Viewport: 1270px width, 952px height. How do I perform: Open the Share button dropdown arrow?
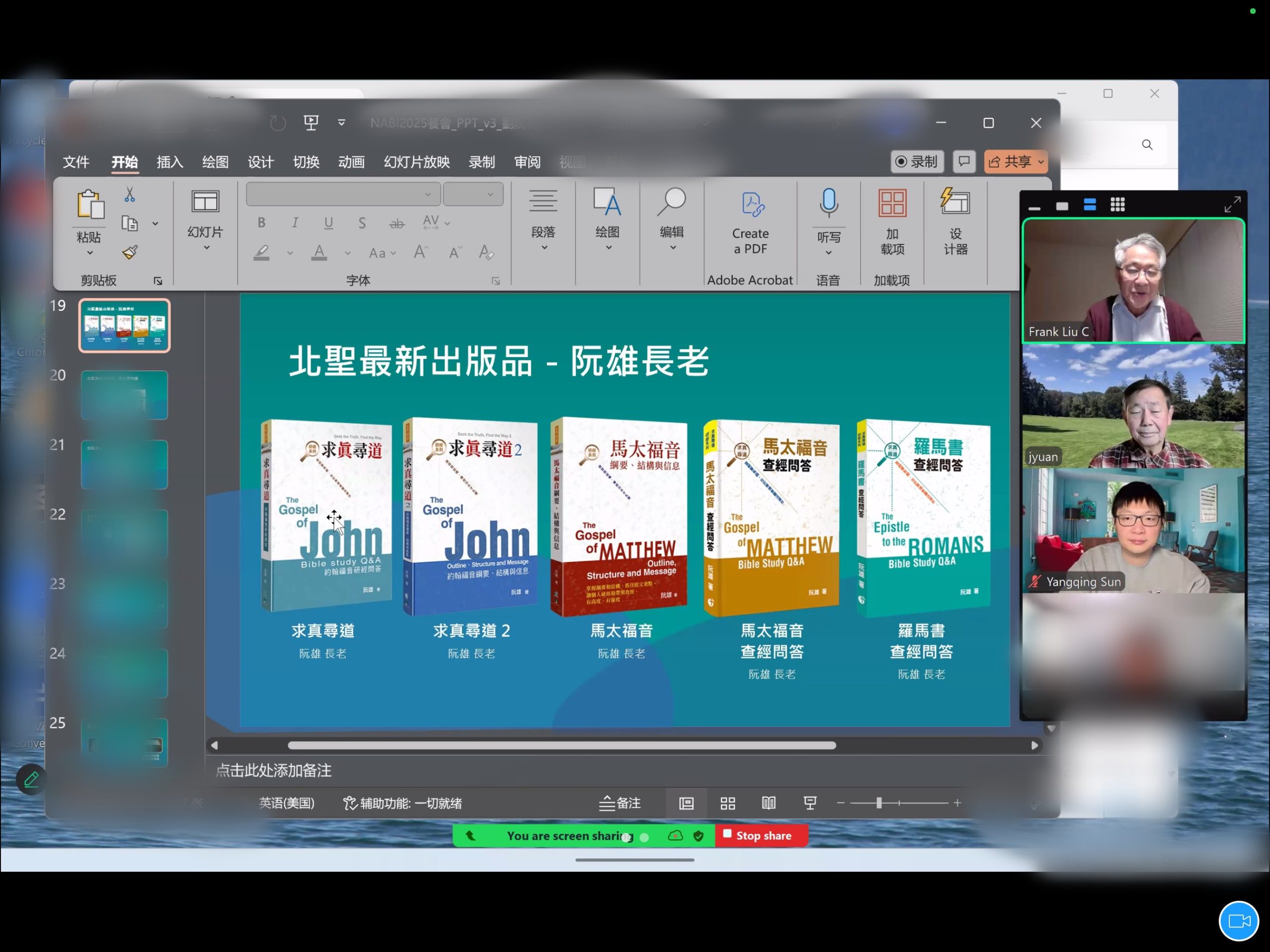click(1041, 162)
